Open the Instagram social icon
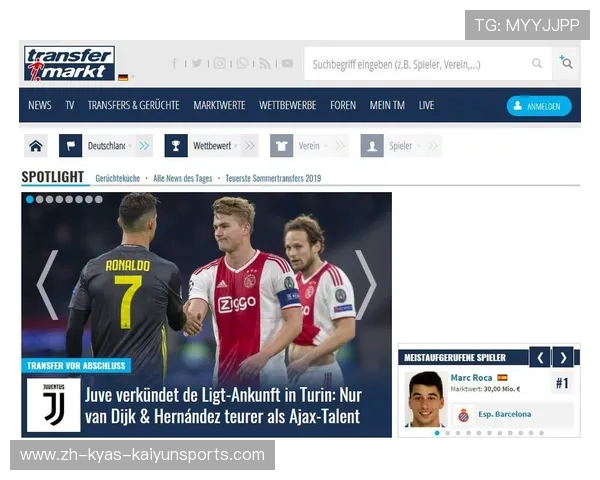Screen dimensions: 600x480 tap(219, 63)
